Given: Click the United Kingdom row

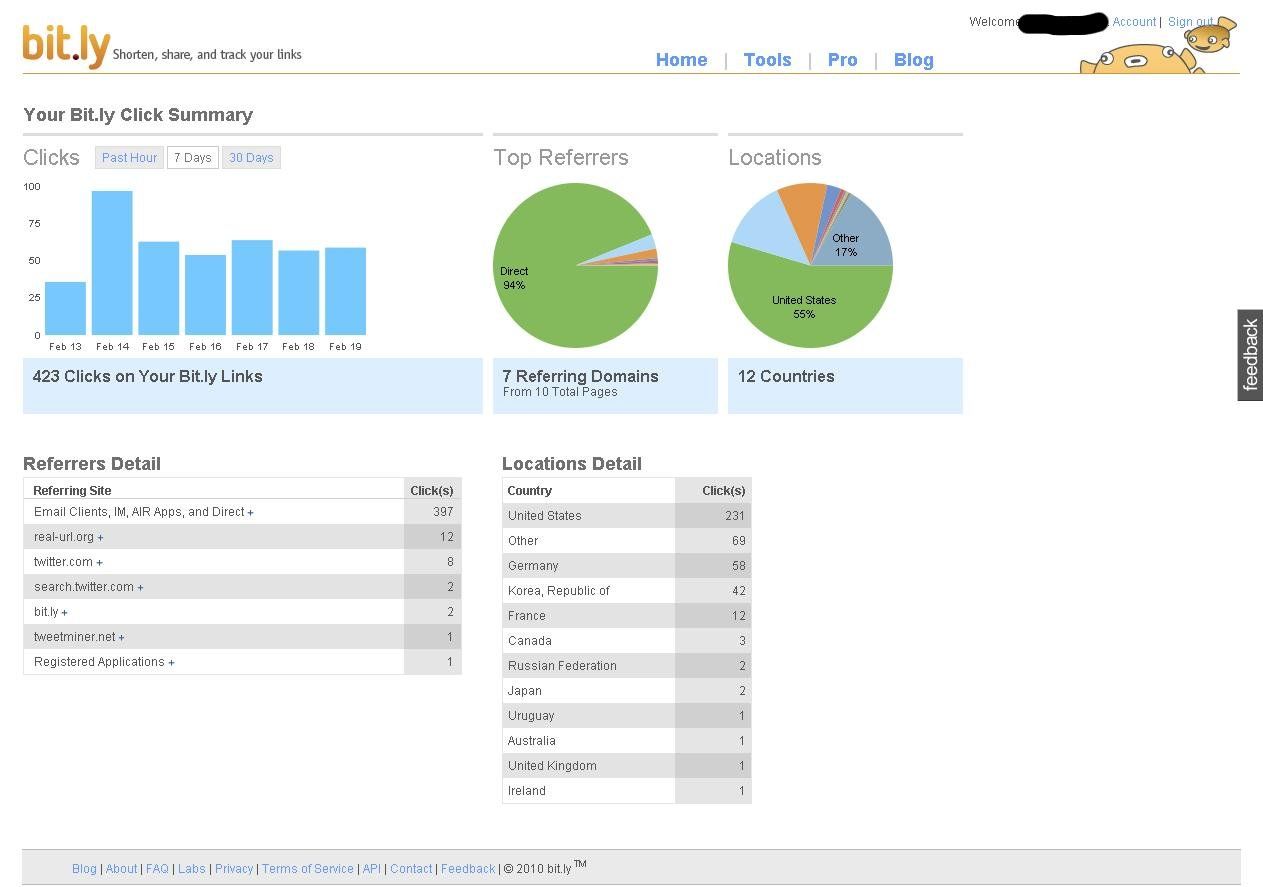Looking at the screenshot, I should click(x=627, y=766).
